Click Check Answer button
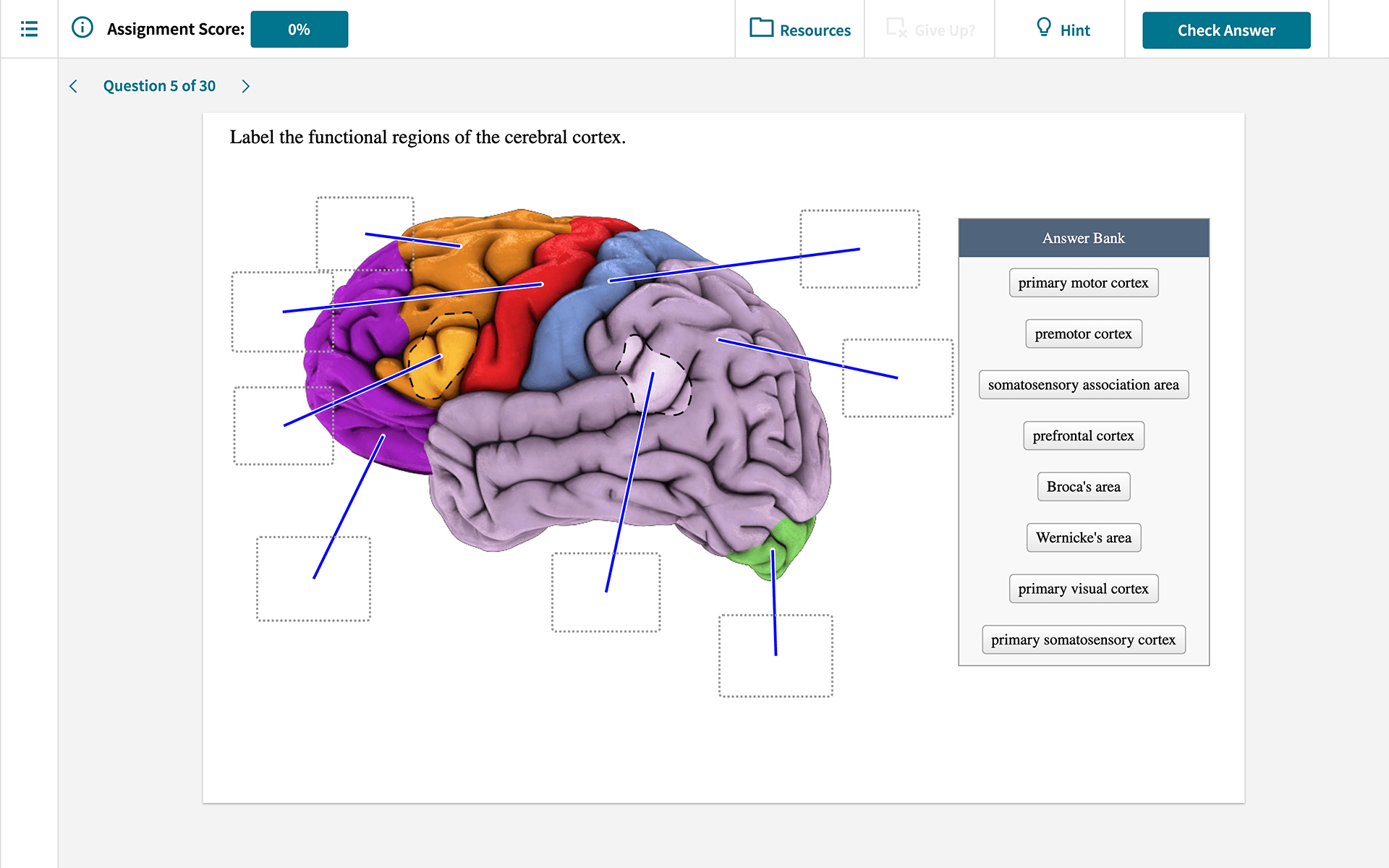The image size is (1389, 868). point(1227,29)
